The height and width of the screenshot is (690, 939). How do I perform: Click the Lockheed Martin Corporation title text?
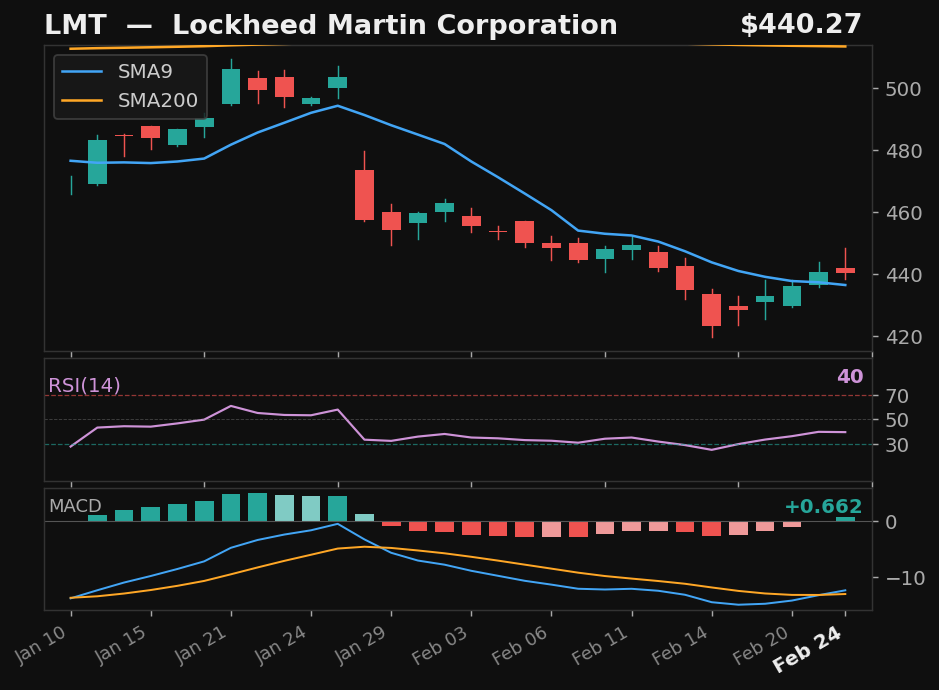coord(395,26)
